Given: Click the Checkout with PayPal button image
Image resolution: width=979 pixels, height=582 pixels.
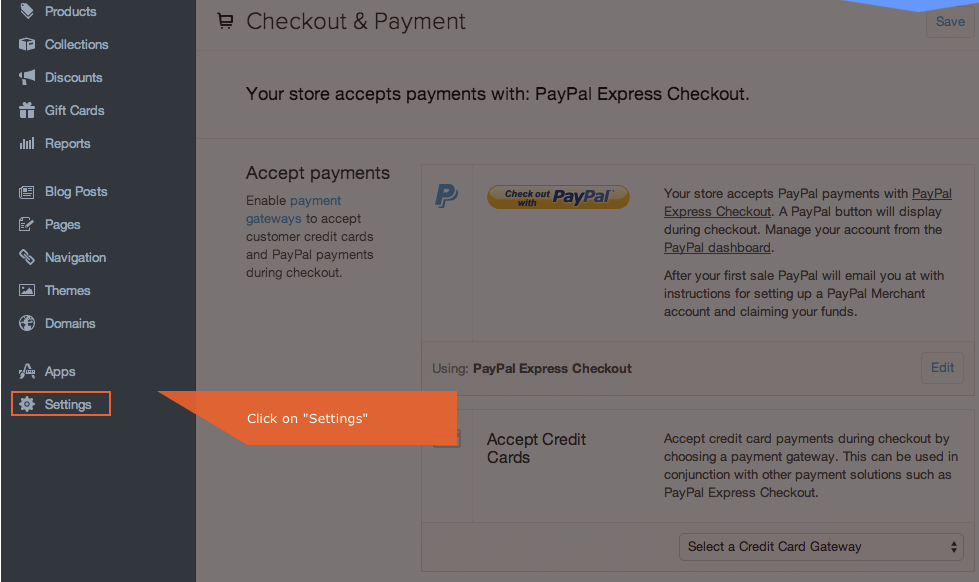Looking at the screenshot, I should click(558, 197).
